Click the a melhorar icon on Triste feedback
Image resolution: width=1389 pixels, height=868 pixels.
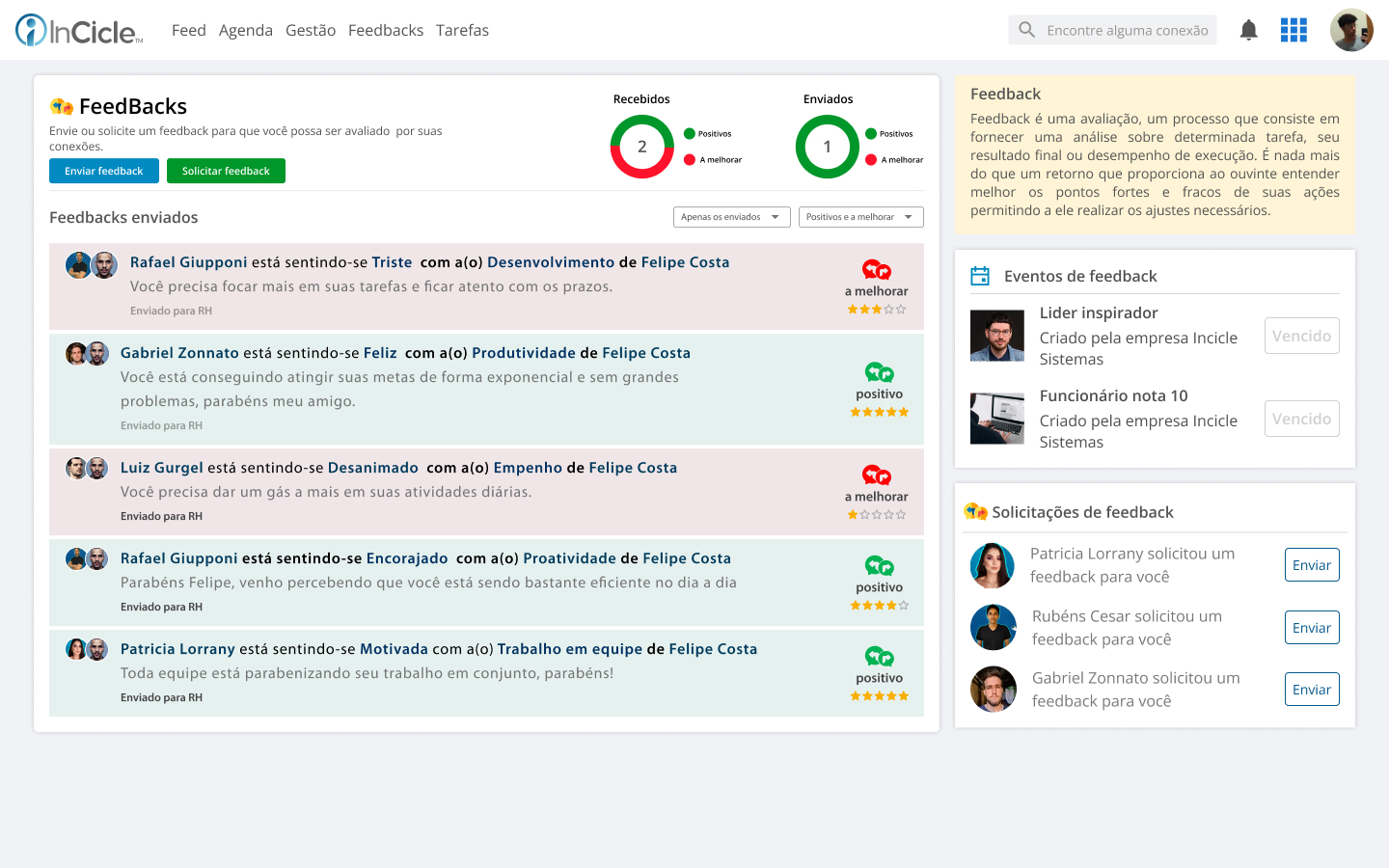[876, 270]
